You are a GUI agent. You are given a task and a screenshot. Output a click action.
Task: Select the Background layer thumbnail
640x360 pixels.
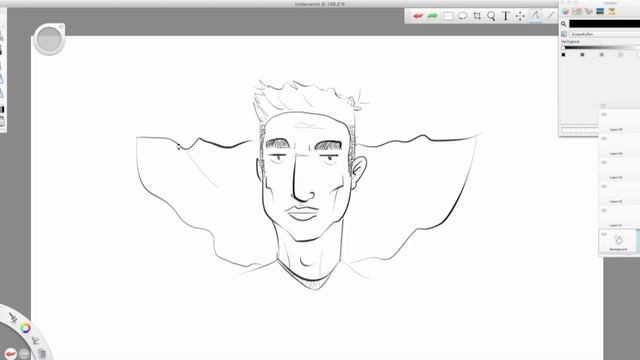point(618,240)
